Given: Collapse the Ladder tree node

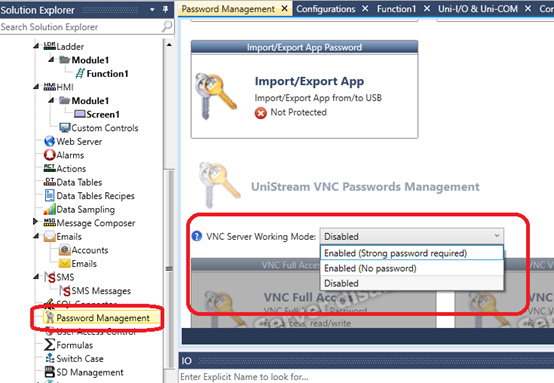Looking at the screenshot, I should 36,46.
